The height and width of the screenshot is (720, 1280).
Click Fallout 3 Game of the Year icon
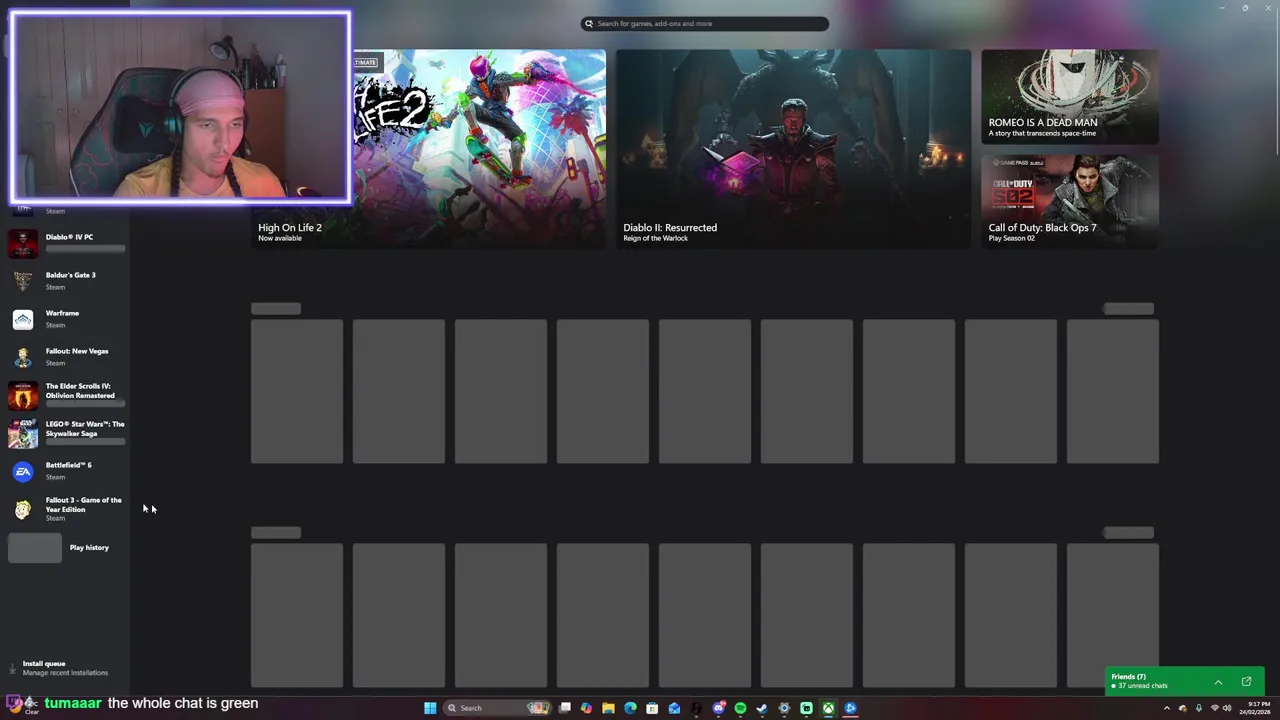point(23,509)
